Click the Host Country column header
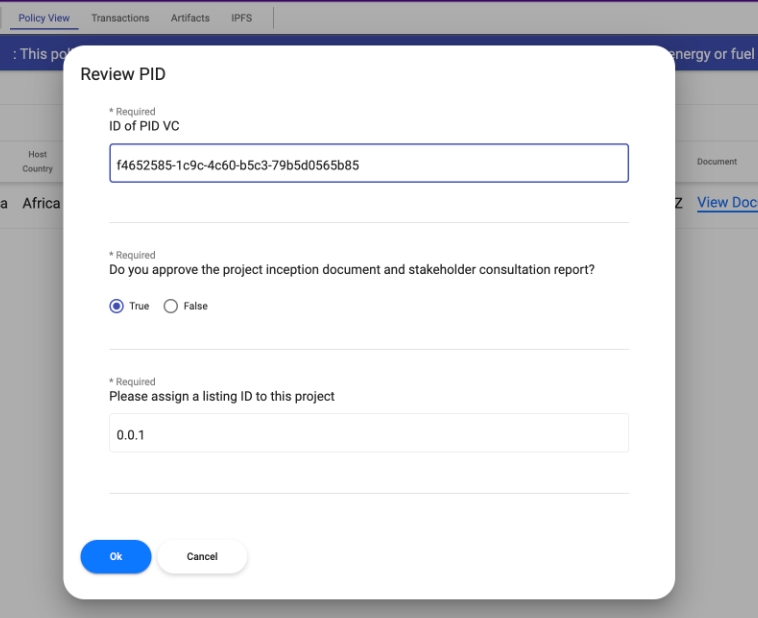 pyautogui.click(x=38, y=161)
